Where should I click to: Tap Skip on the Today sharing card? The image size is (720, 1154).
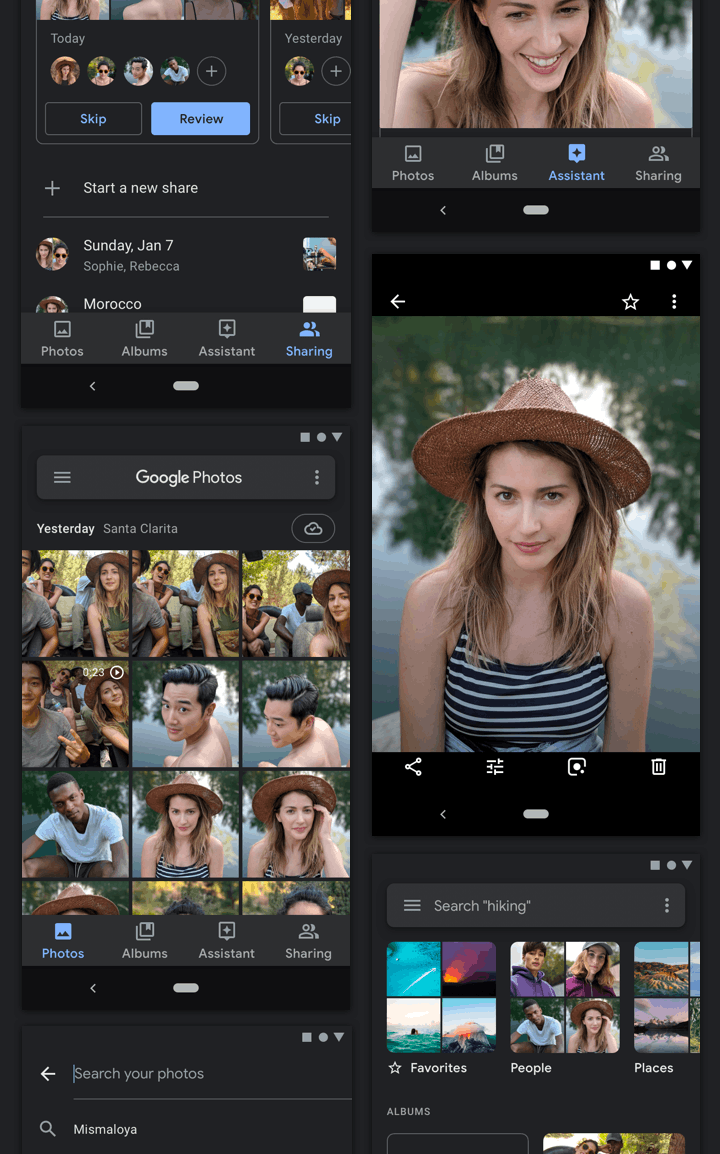click(x=93, y=118)
